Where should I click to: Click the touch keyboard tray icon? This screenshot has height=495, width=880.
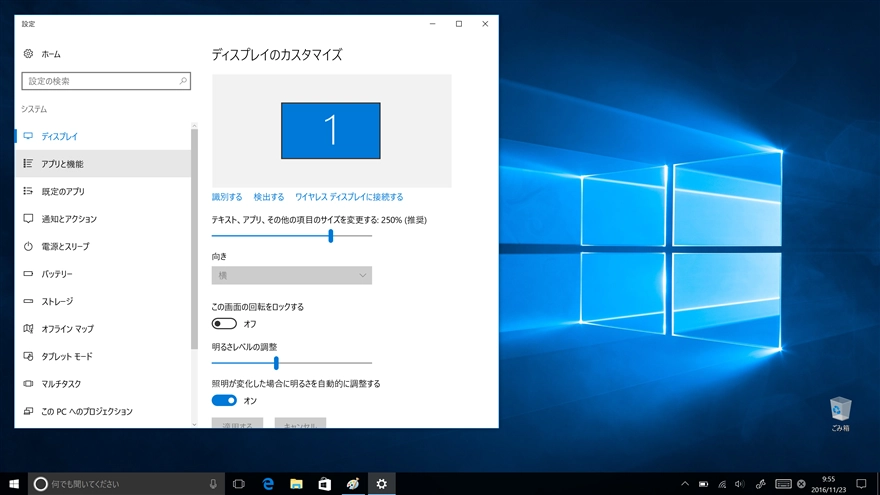(783, 484)
